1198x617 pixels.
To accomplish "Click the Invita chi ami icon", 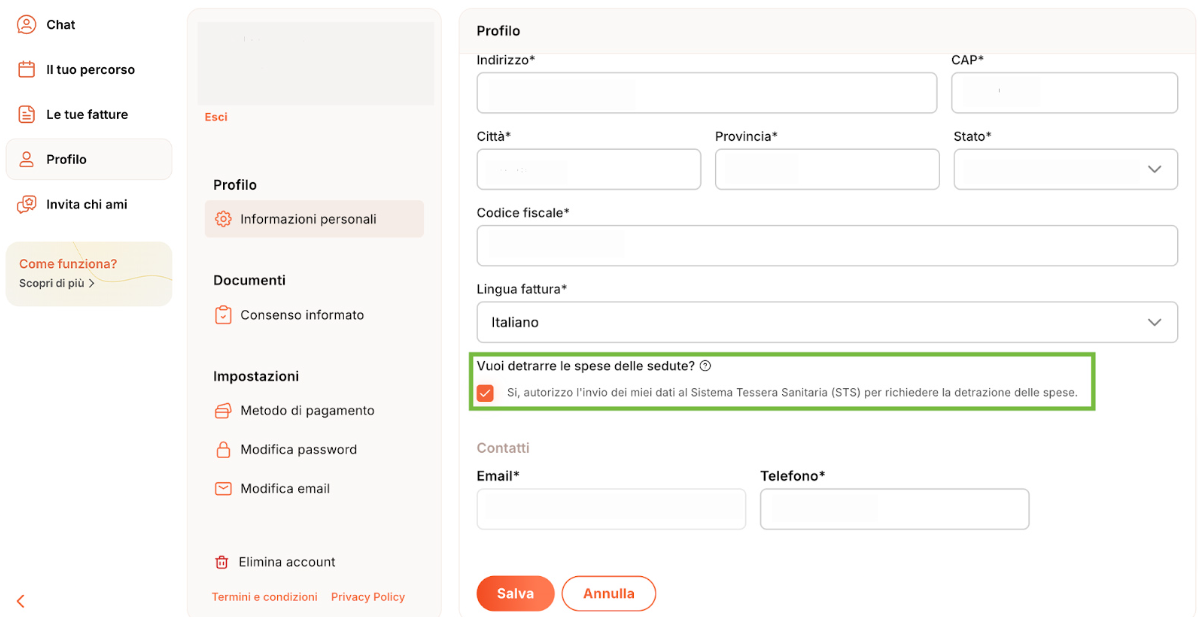I will tap(27, 205).
